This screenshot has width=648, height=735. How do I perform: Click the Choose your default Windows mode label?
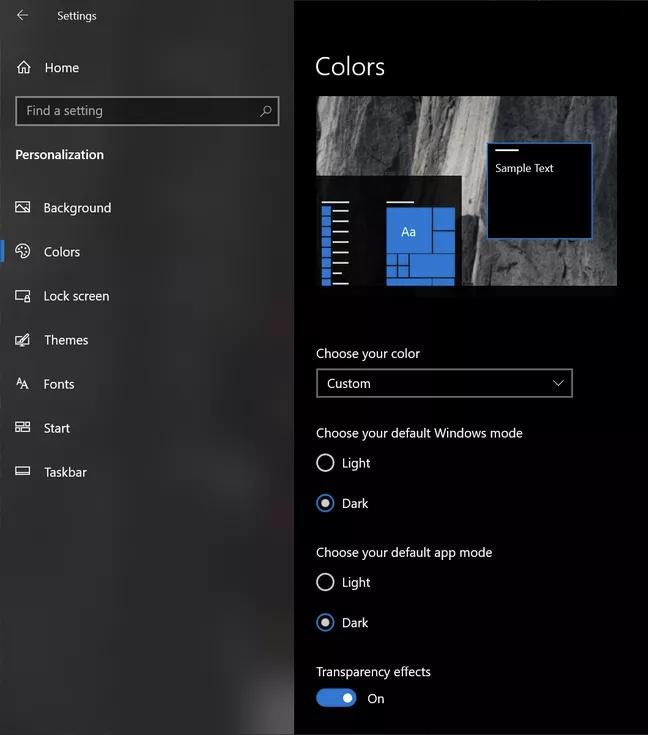[x=419, y=433]
